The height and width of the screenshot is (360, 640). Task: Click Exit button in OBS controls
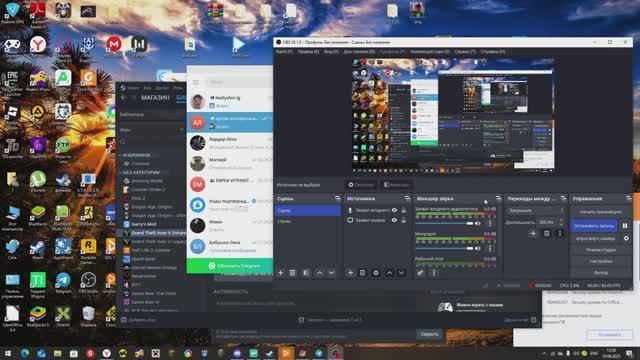click(x=600, y=272)
